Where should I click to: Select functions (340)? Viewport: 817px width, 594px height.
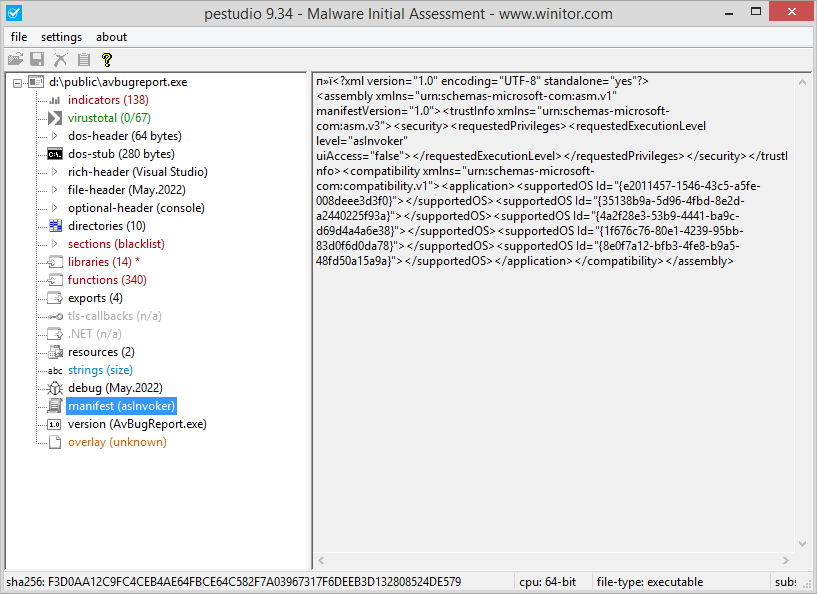point(107,280)
